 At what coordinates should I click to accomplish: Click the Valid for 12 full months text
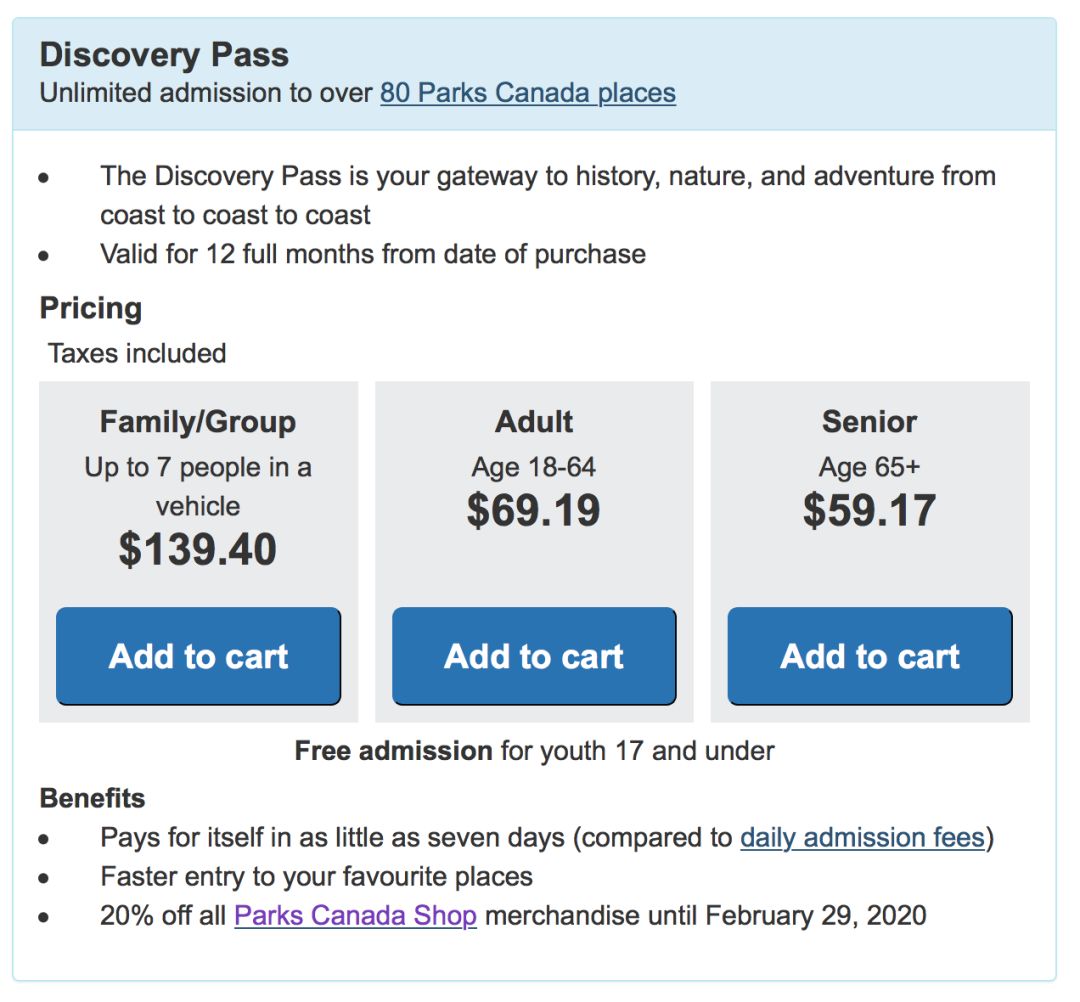(x=372, y=254)
